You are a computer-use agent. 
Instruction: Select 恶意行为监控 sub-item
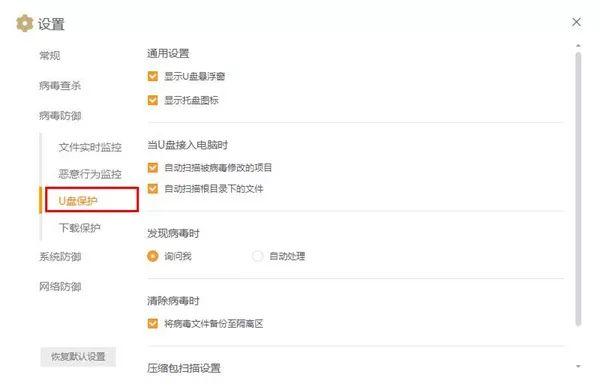point(90,174)
